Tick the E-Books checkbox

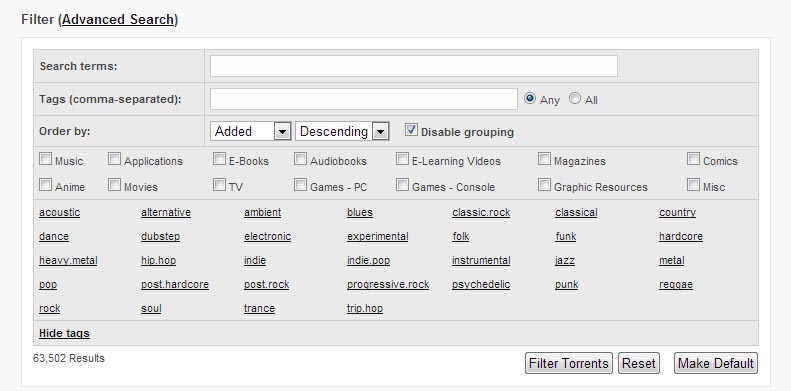219,159
